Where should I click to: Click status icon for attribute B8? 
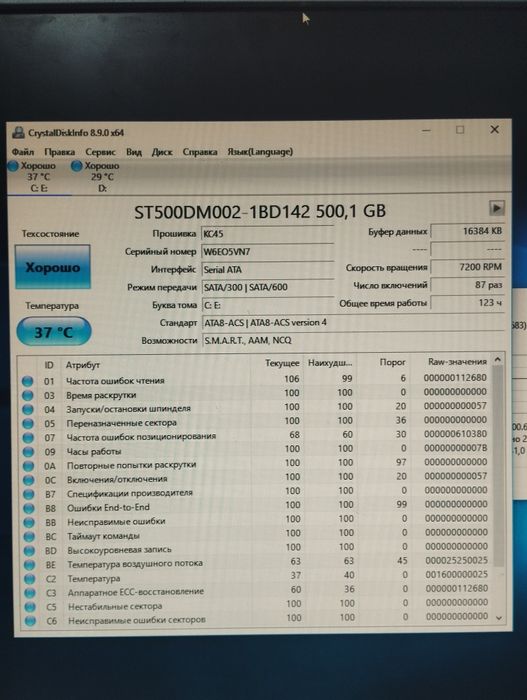[29, 508]
